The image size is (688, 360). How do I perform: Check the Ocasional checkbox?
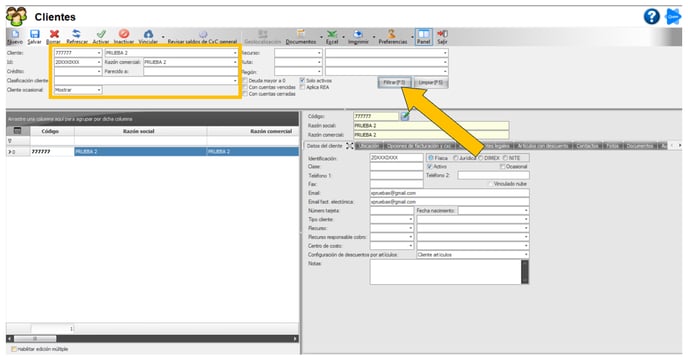(502, 166)
